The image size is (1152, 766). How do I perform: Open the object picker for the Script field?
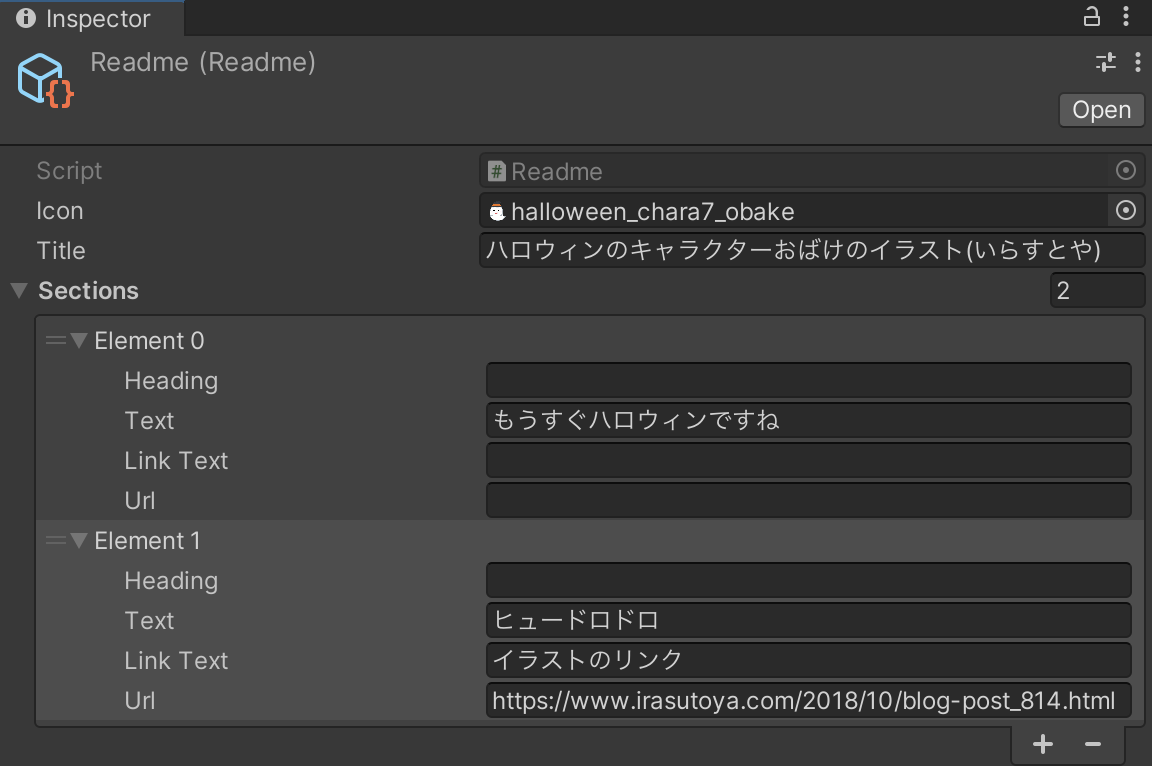coord(1126,170)
